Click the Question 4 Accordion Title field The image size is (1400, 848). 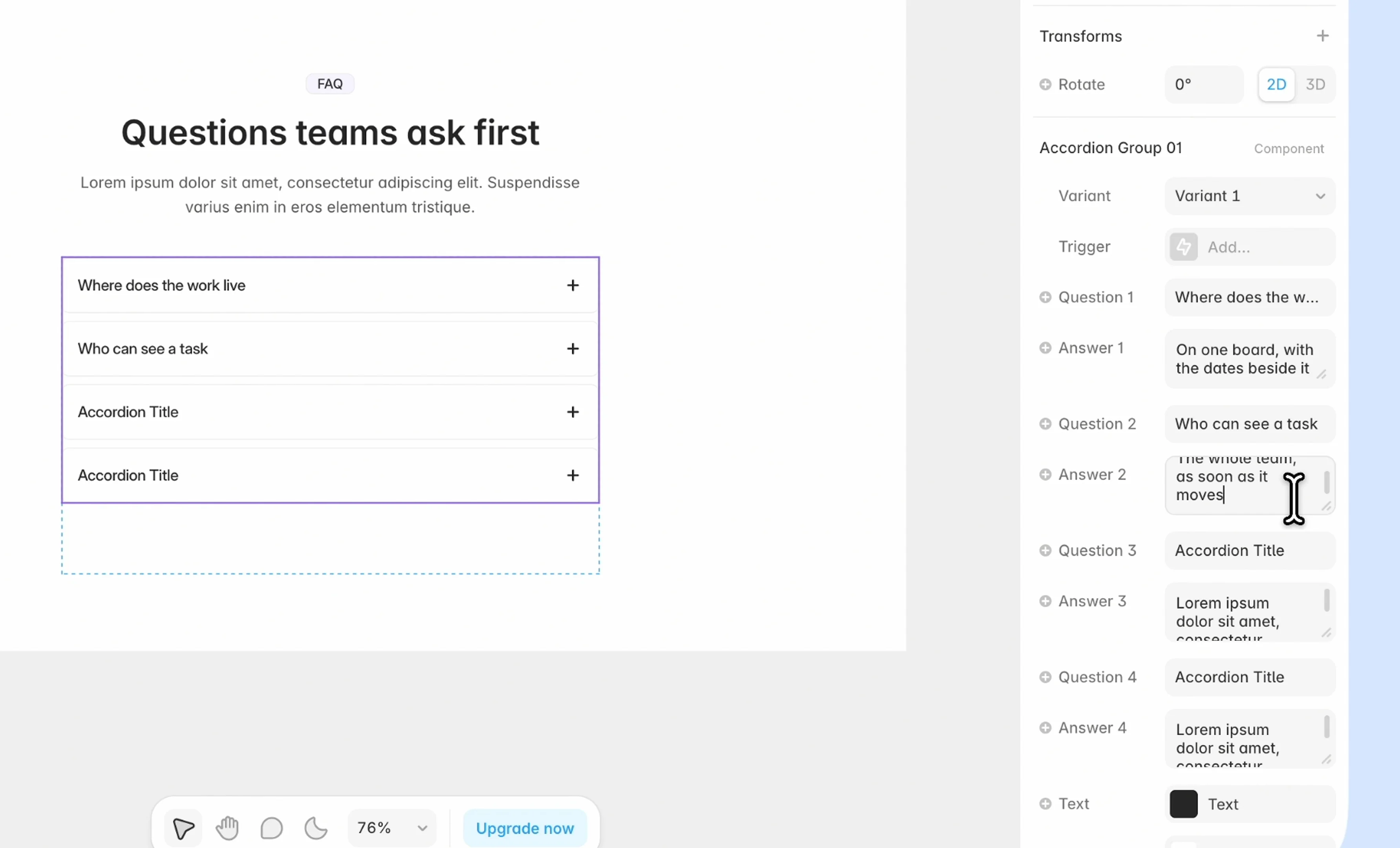1250,678
